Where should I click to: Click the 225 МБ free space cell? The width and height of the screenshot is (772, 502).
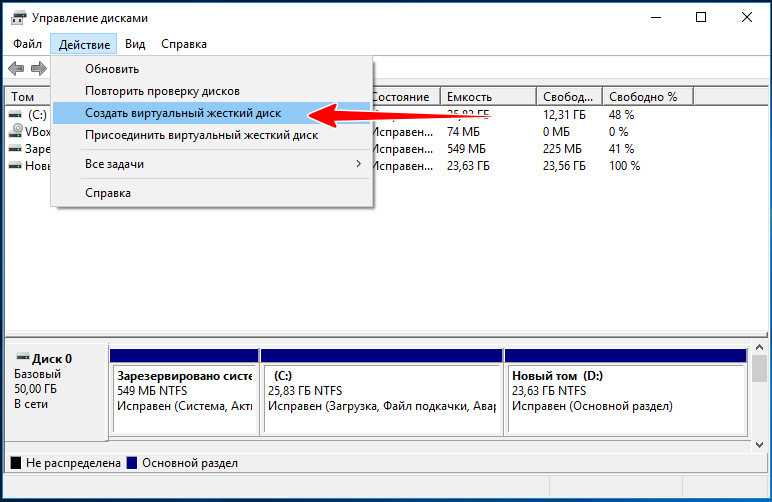pos(562,149)
